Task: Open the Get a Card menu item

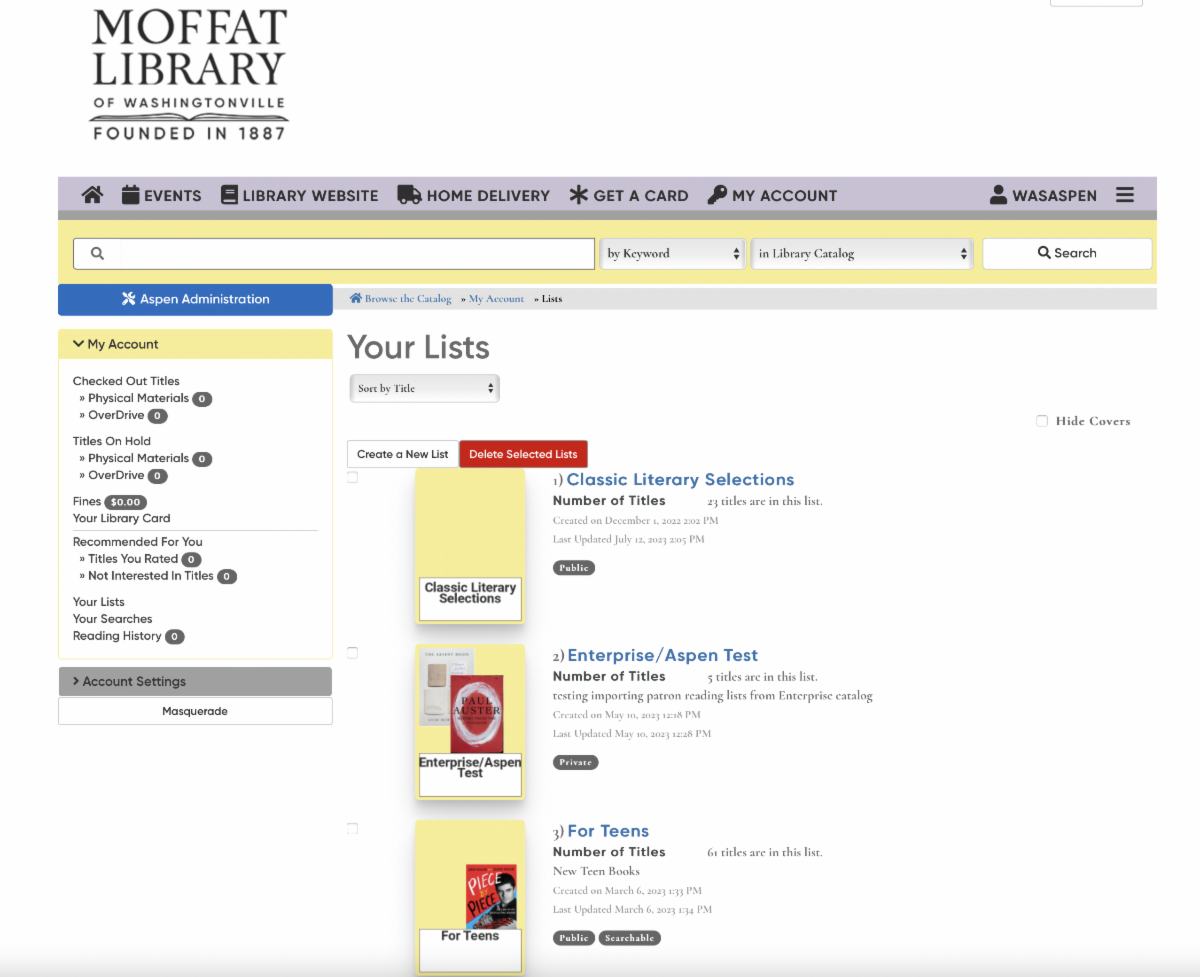Action: point(628,195)
